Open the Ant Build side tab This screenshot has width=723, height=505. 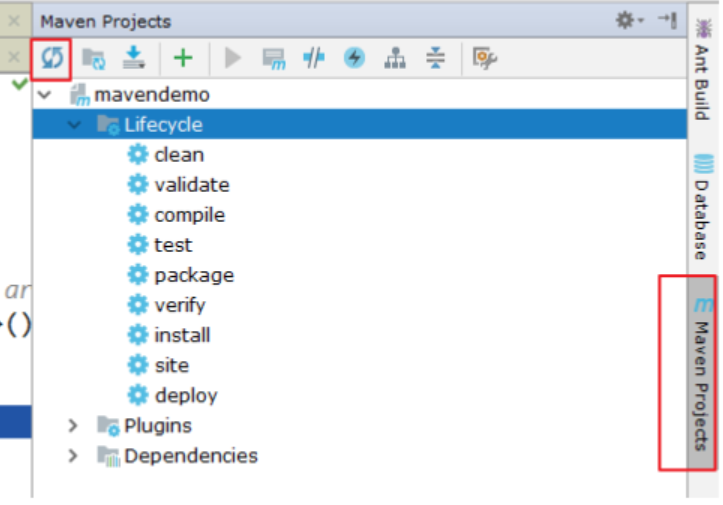coord(702,70)
